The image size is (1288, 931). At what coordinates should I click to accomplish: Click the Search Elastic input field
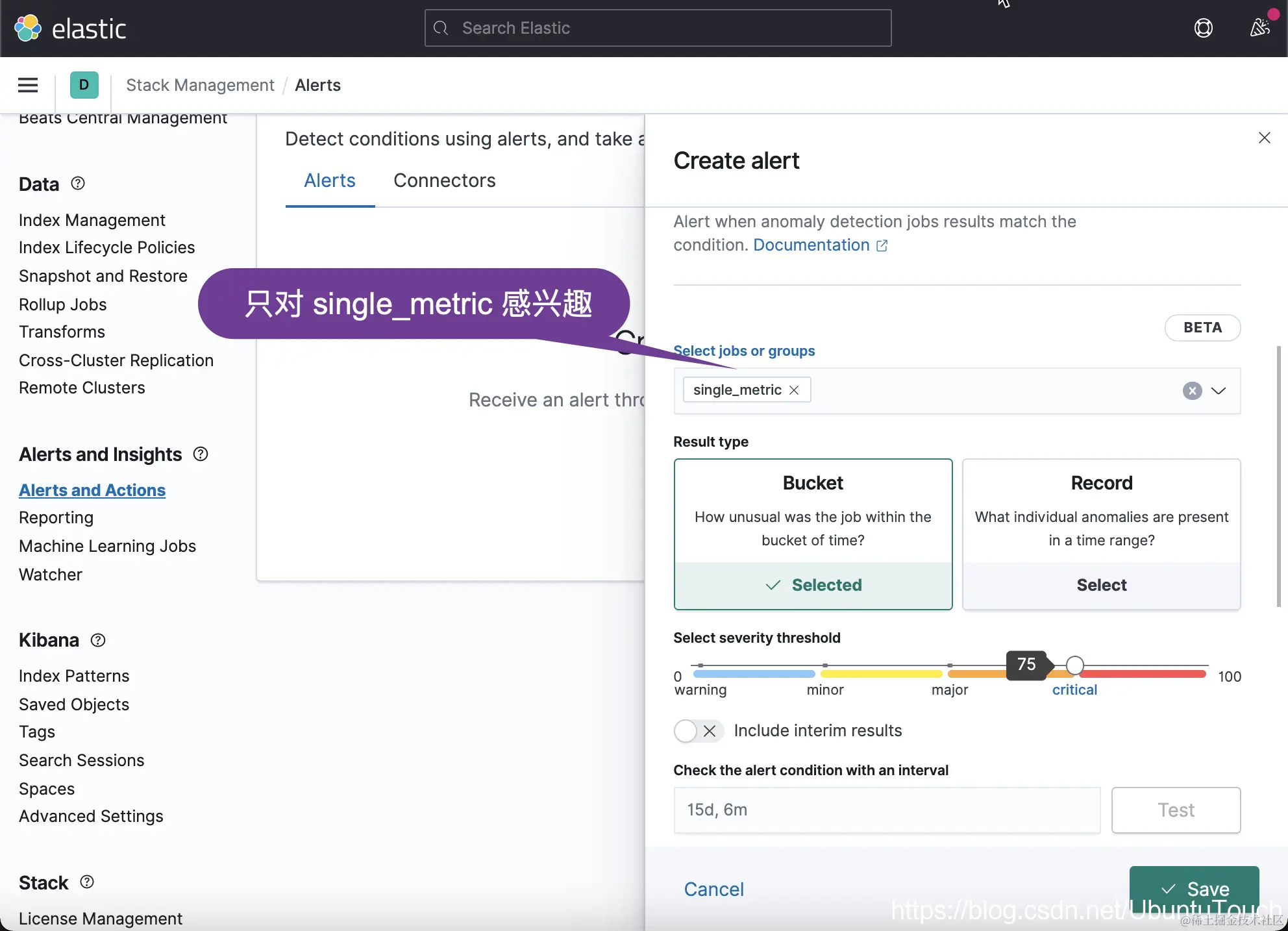(x=658, y=28)
